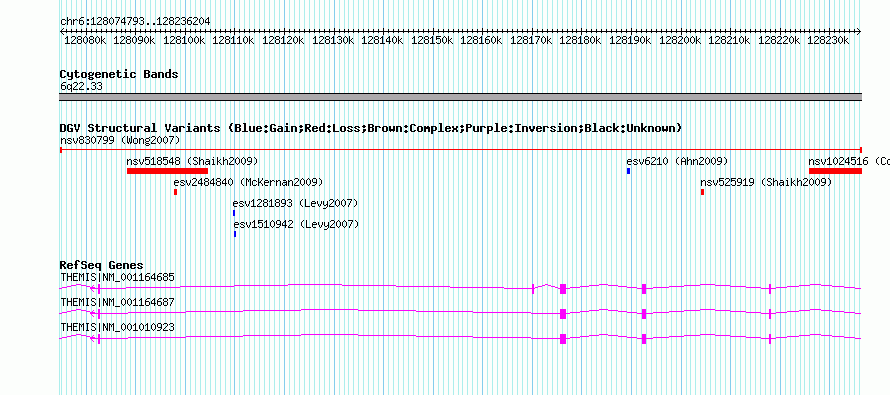Open variant esv1281893 (Levy2007) label

coord(295,203)
